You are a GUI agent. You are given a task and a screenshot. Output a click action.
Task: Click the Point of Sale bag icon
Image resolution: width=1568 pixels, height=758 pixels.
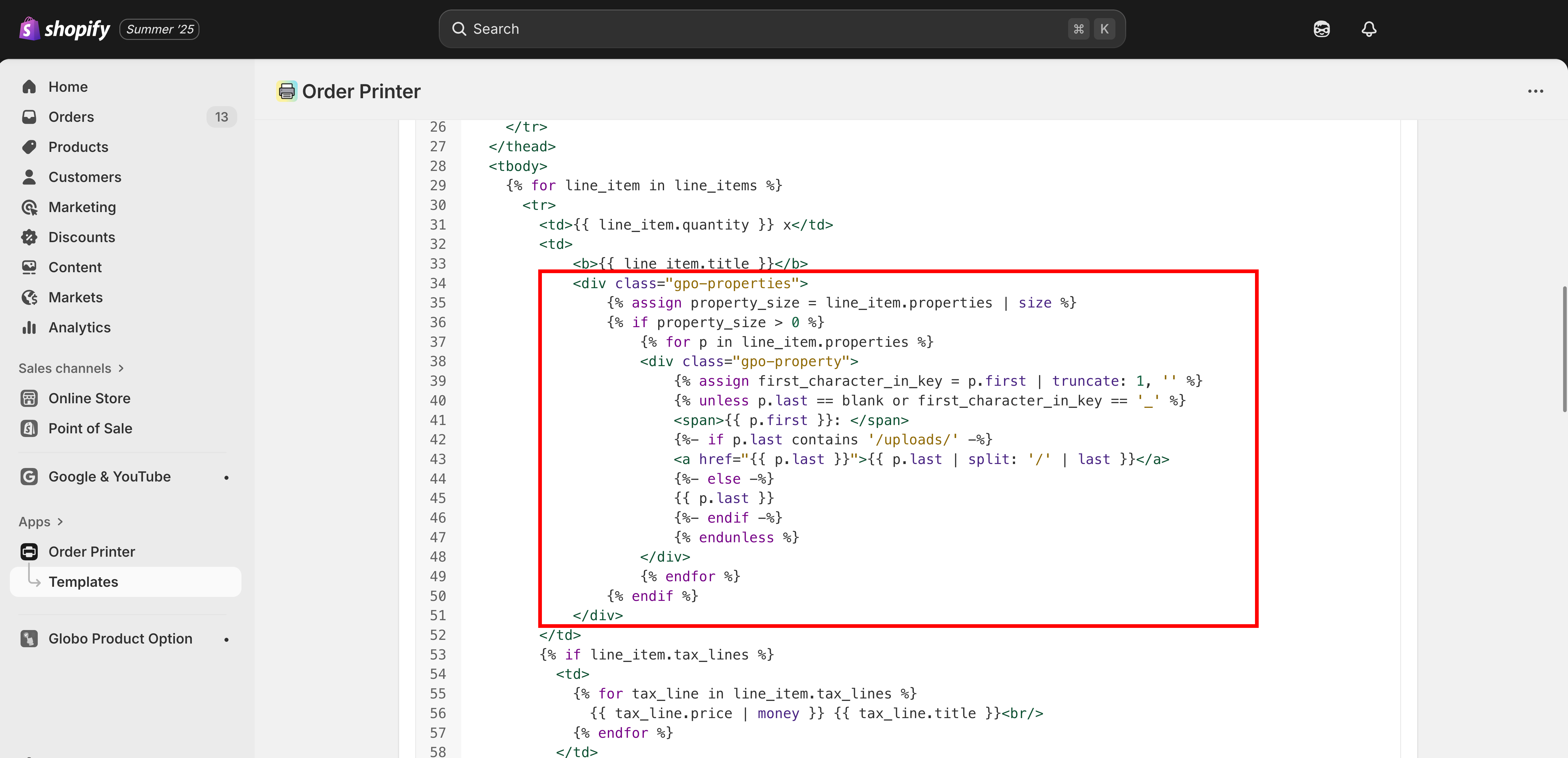click(x=29, y=428)
